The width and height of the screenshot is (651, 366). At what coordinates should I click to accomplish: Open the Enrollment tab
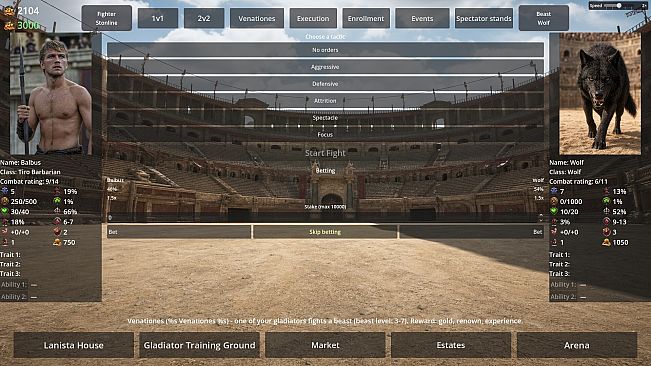(x=366, y=18)
